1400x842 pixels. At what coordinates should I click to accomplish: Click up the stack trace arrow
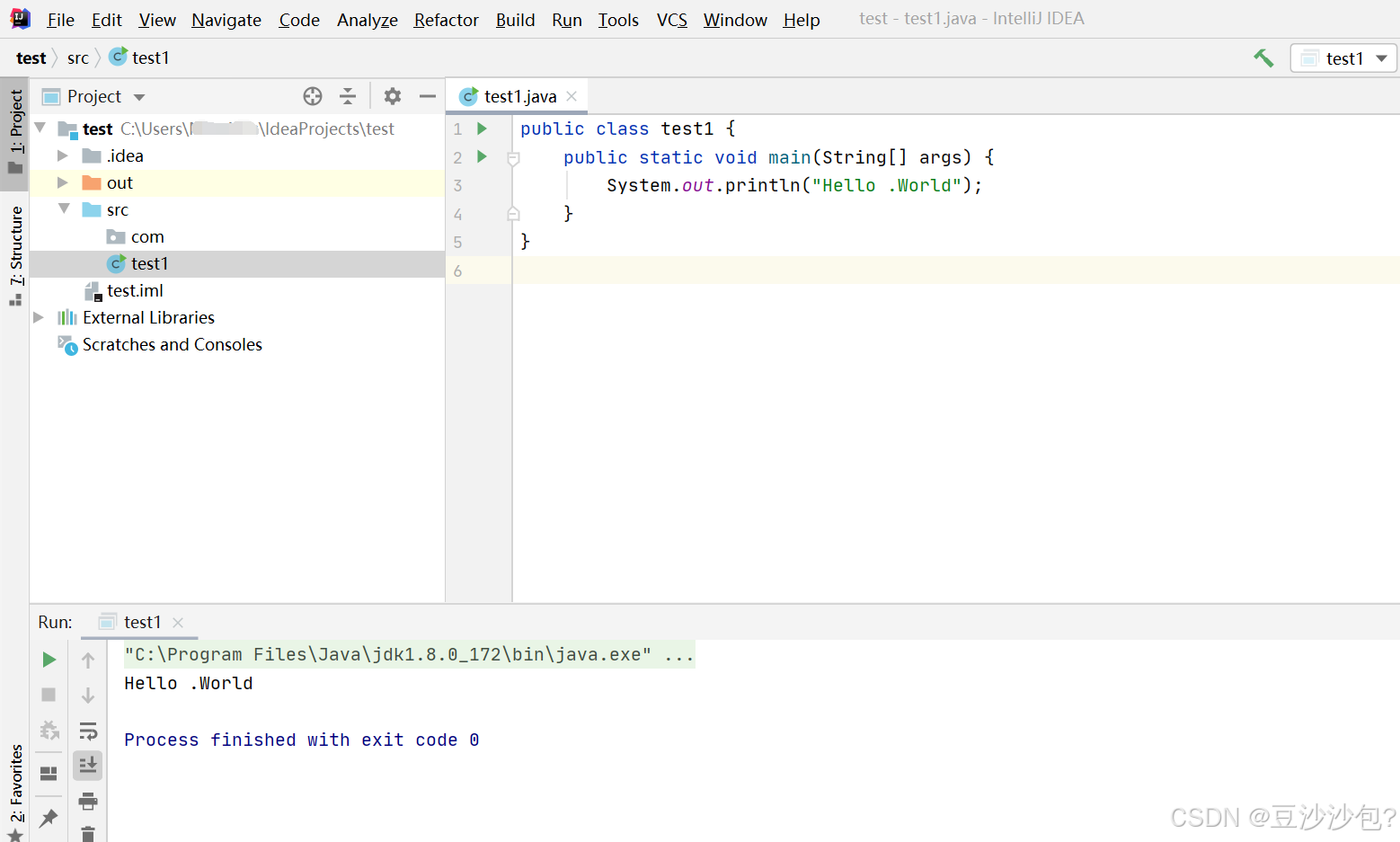[x=88, y=660]
